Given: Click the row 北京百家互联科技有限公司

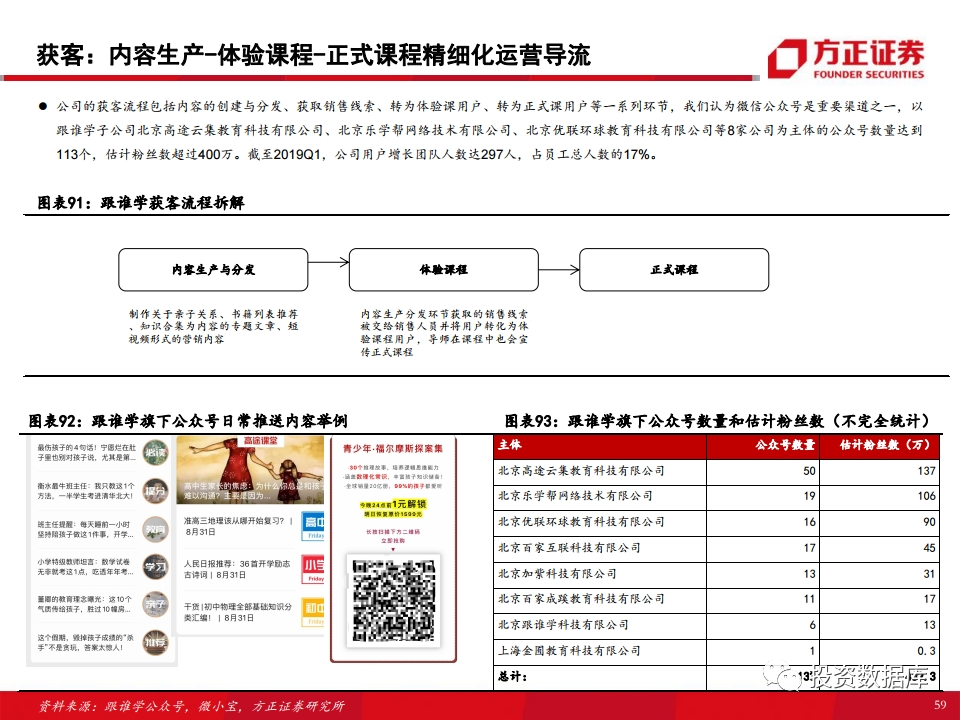Looking at the screenshot, I should (x=718, y=549).
